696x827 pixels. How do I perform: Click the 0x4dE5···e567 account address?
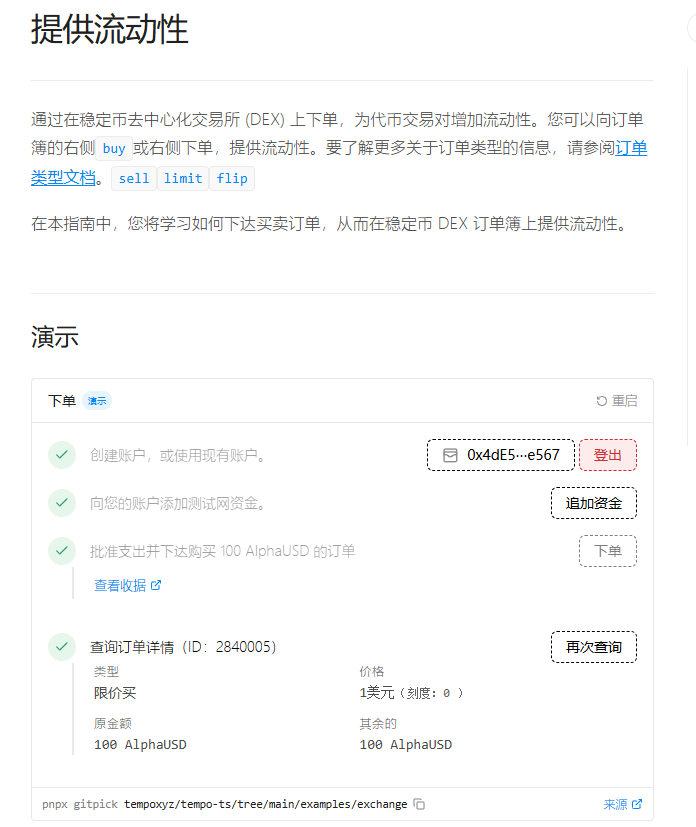(513, 455)
